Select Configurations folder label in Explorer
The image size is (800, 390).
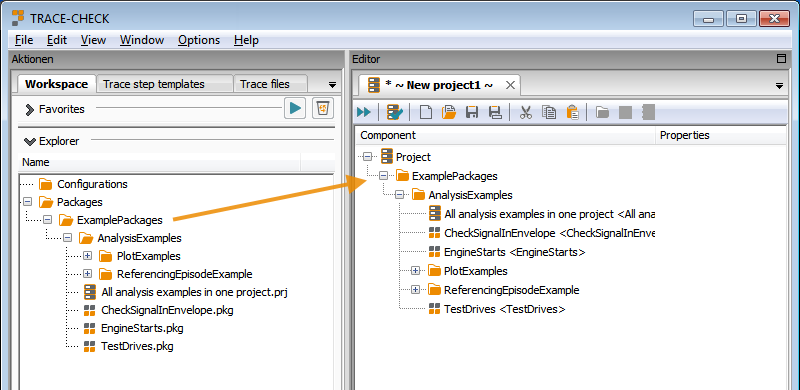[92, 184]
